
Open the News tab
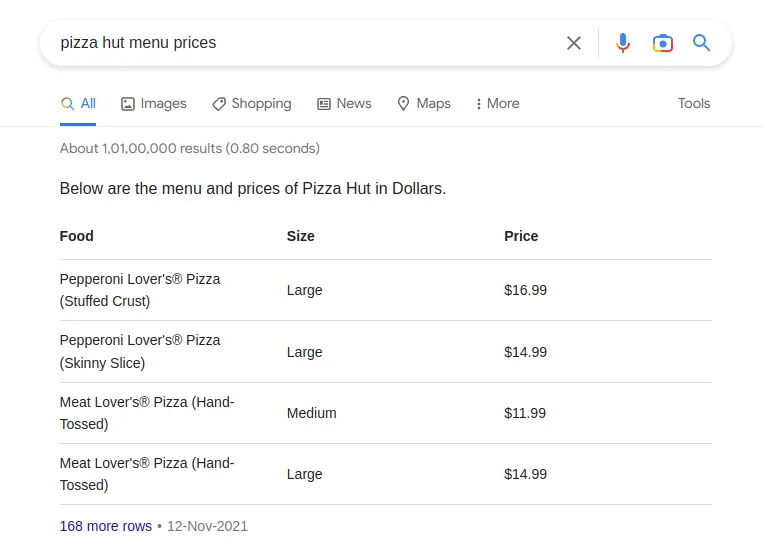pos(344,103)
